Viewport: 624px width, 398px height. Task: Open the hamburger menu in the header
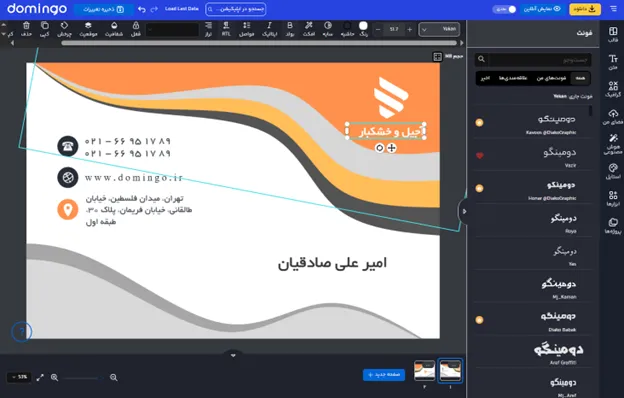click(613, 9)
